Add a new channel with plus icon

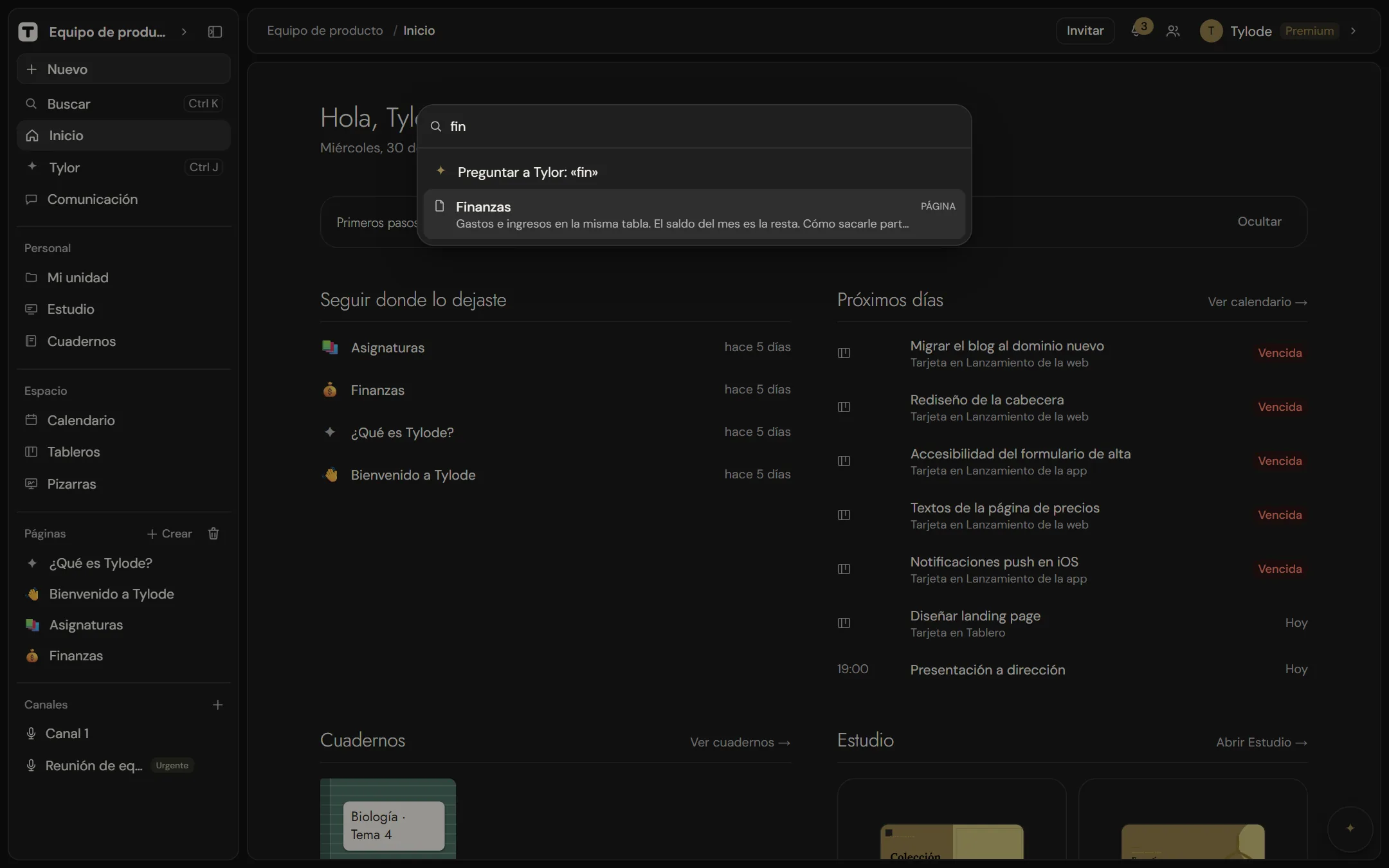217,705
